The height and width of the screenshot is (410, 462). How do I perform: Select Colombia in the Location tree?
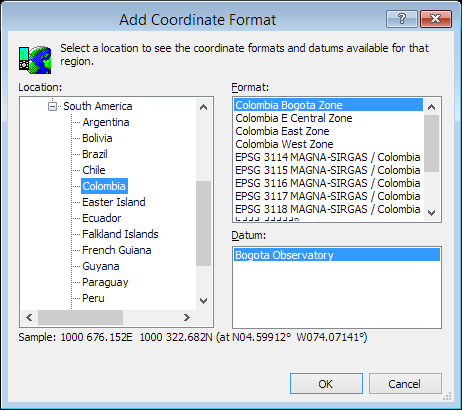(x=104, y=186)
